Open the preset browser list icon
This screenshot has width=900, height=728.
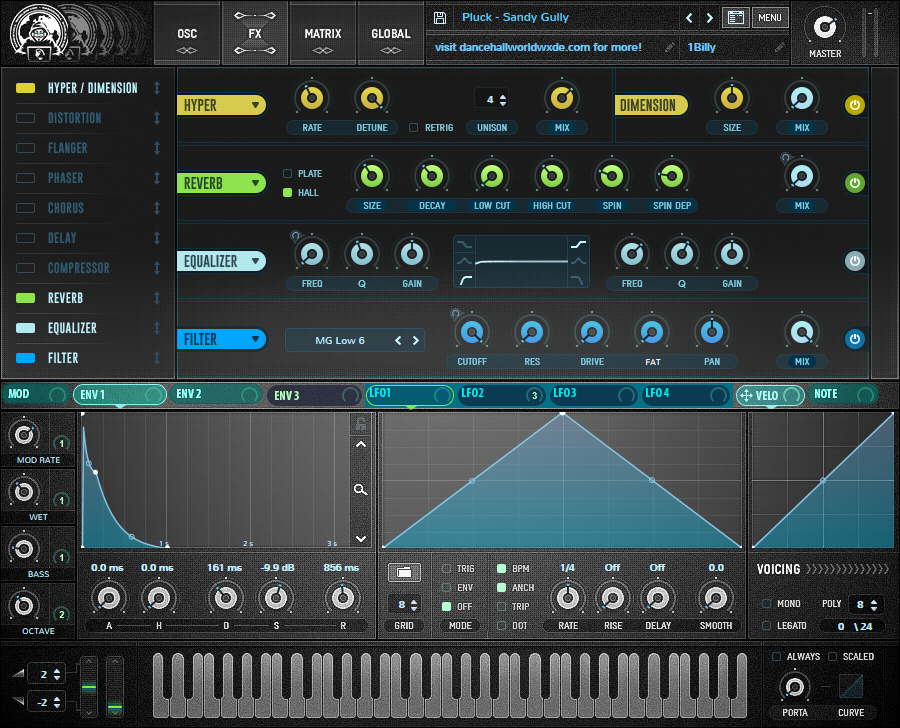pyautogui.click(x=736, y=18)
